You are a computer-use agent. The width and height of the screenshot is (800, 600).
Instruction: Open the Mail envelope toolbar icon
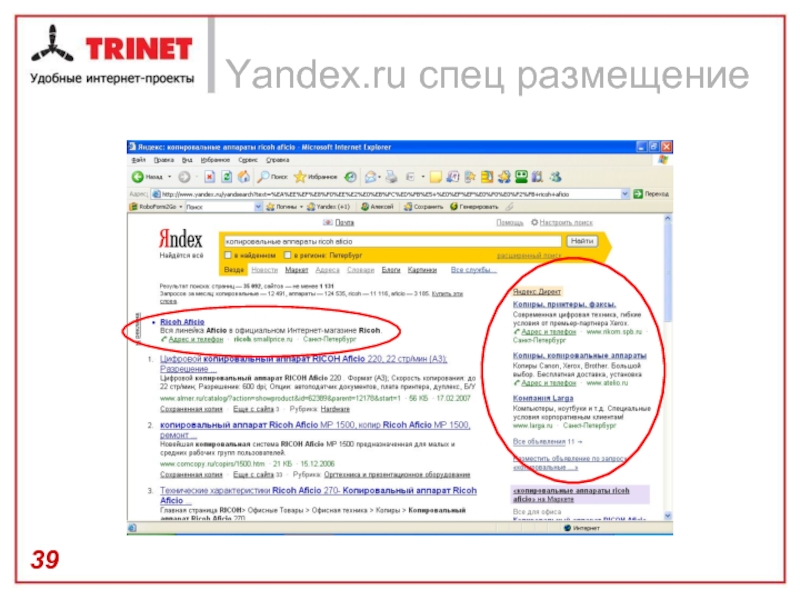pyautogui.click(x=371, y=177)
